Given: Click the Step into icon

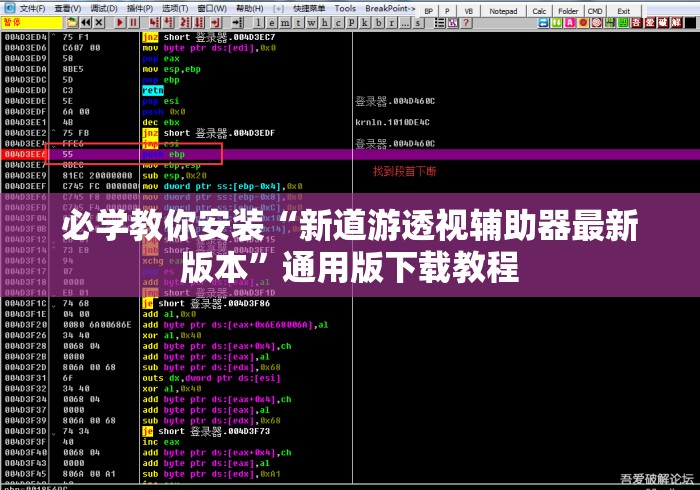Looking at the screenshot, I should click(154, 22).
